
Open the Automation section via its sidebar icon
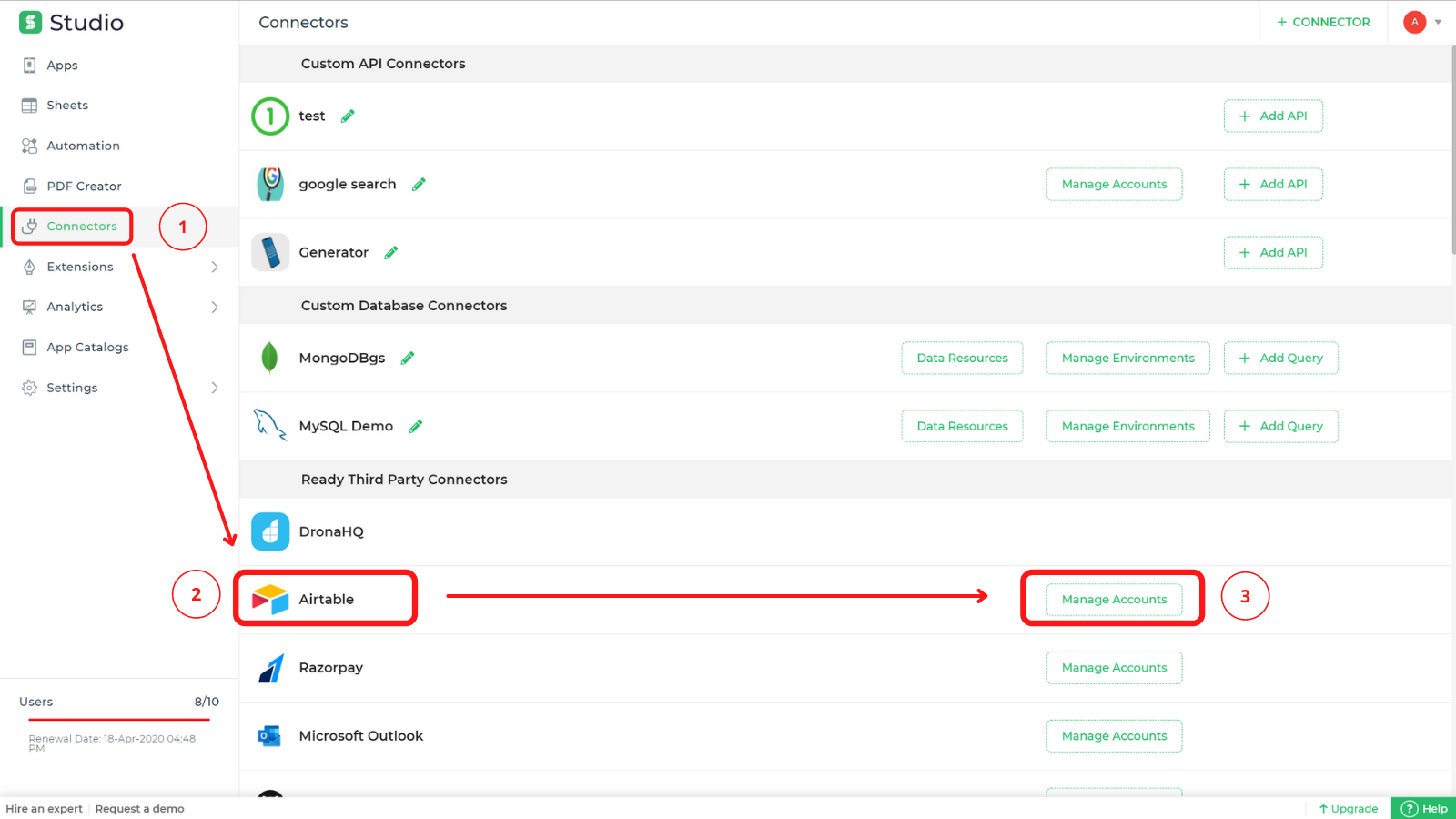point(30,146)
